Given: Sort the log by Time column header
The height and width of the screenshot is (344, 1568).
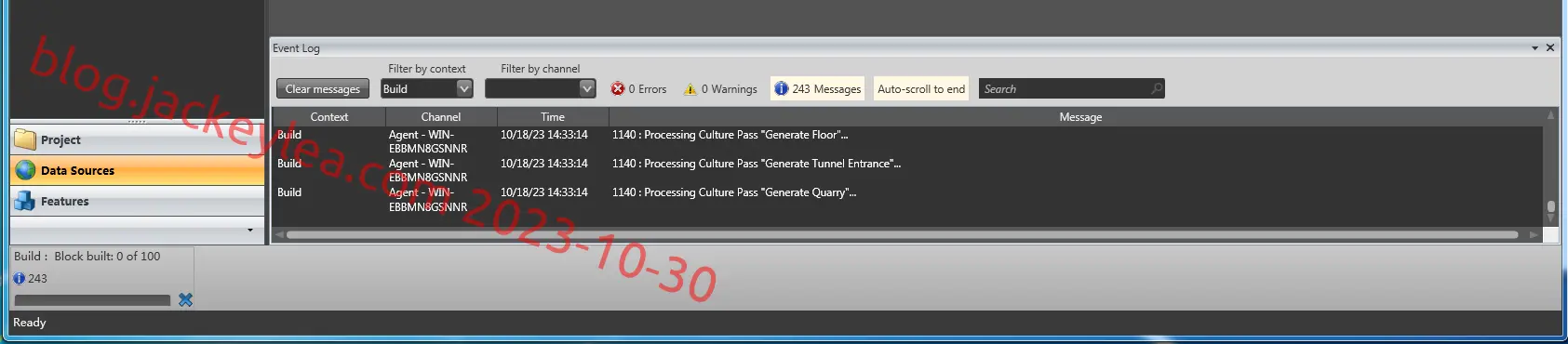Looking at the screenshot, I should (553, 116).
